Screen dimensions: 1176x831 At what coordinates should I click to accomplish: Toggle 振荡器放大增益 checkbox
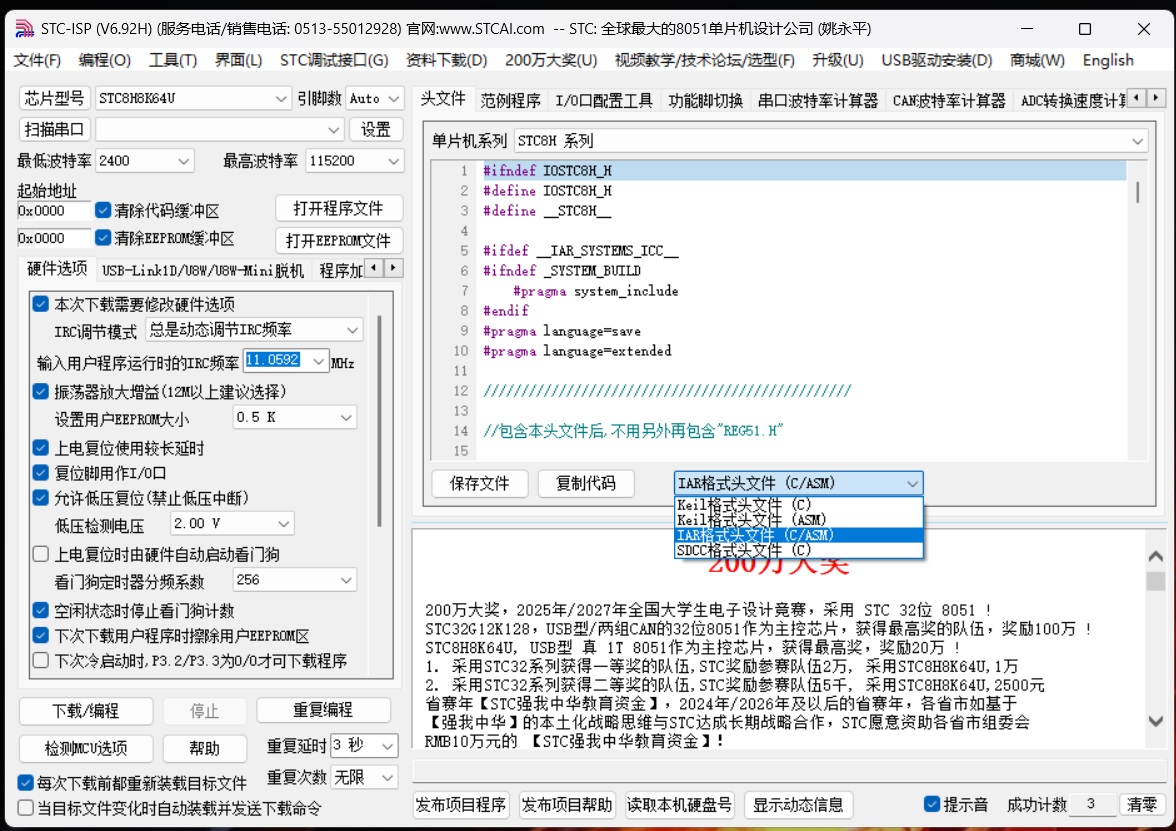click(x=40, y=392)
